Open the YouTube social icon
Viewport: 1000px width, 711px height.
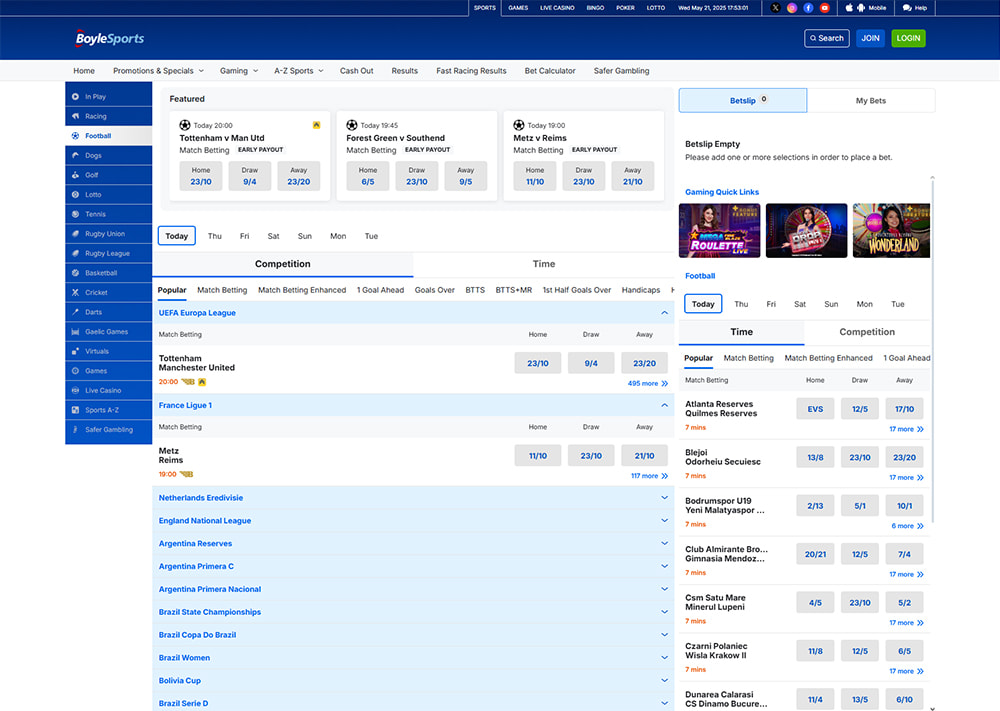pos(825,8)
